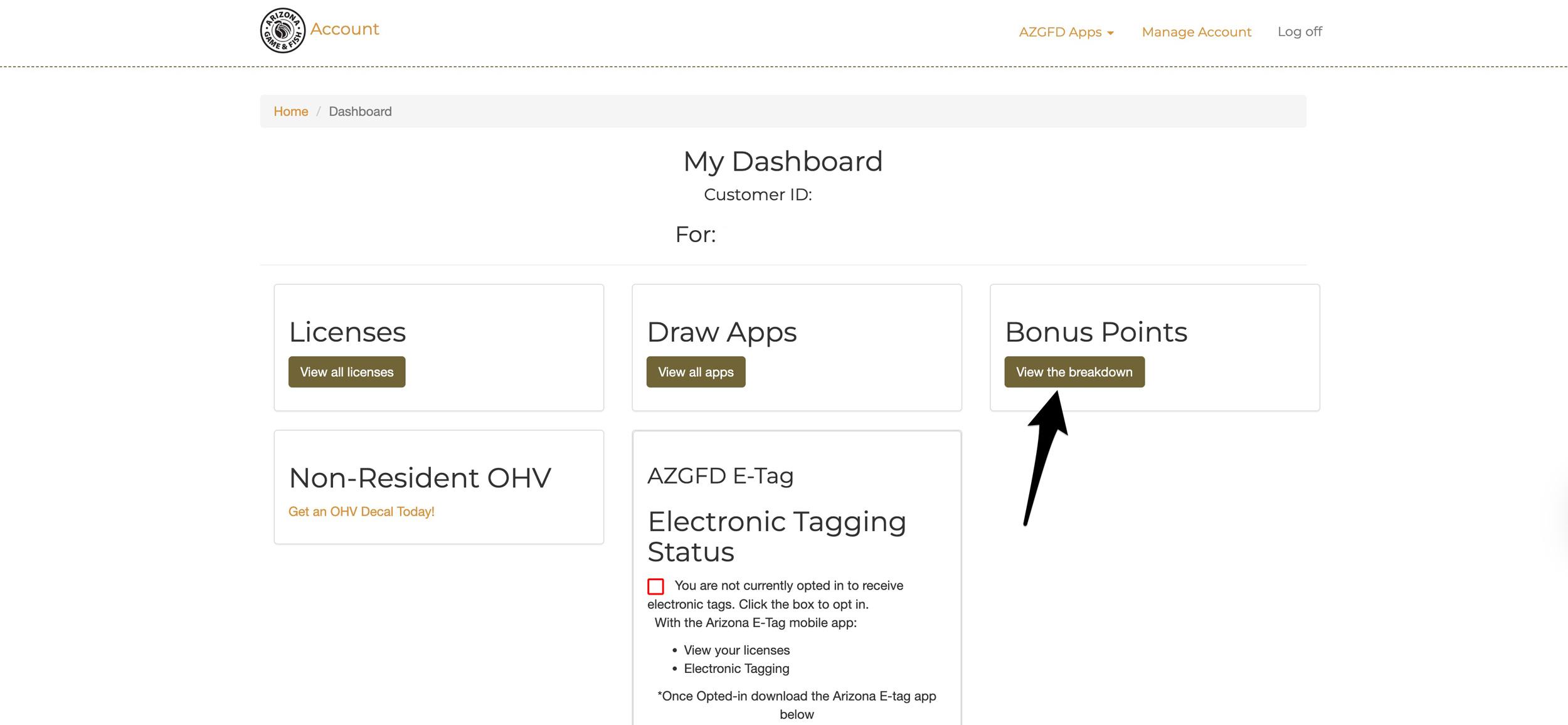
Task: Click the My Dashboard title
Action: point(783,161)
